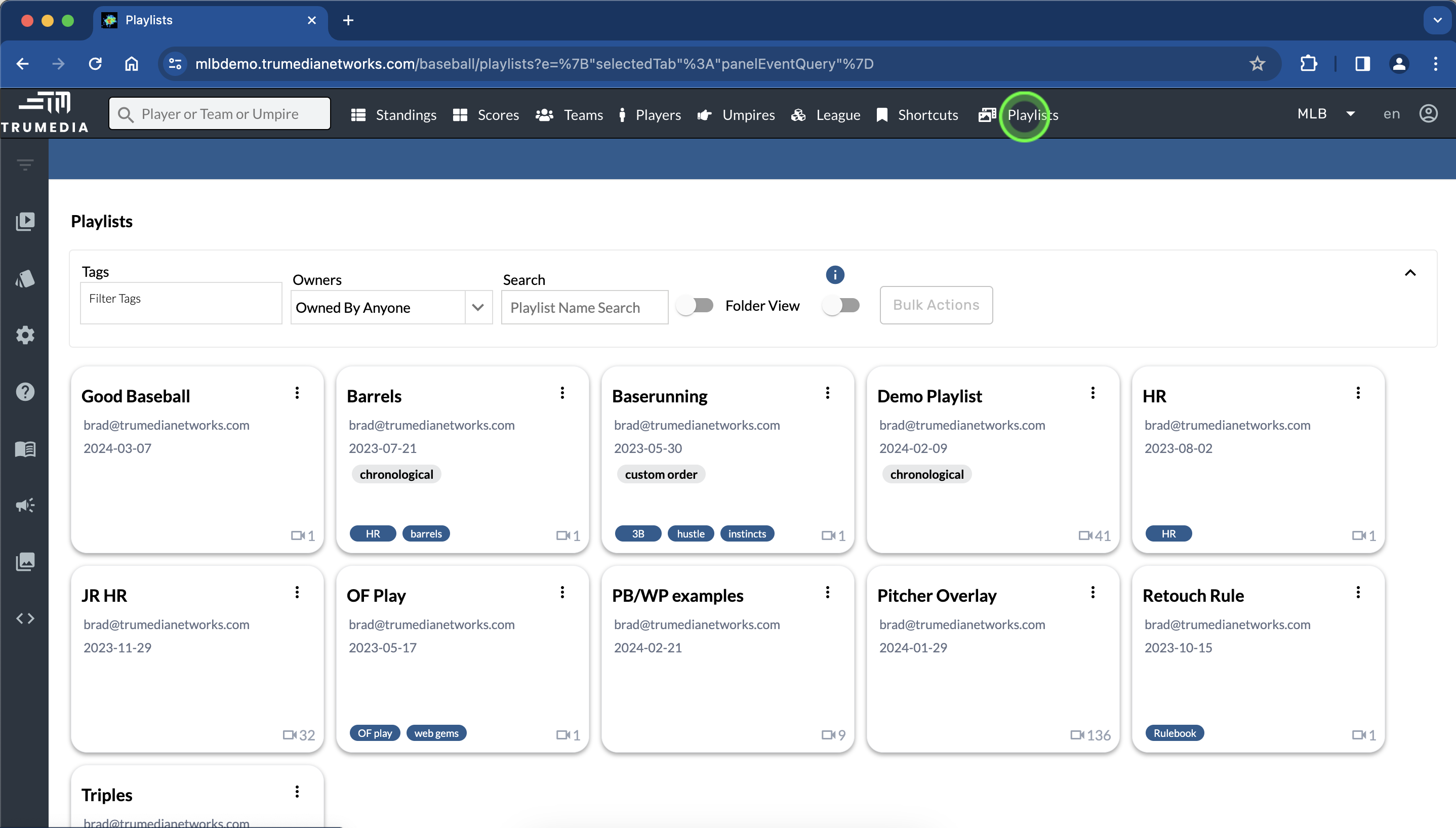Click the Bulk Actions button
Screen dimensions: 1456x828
936,305
